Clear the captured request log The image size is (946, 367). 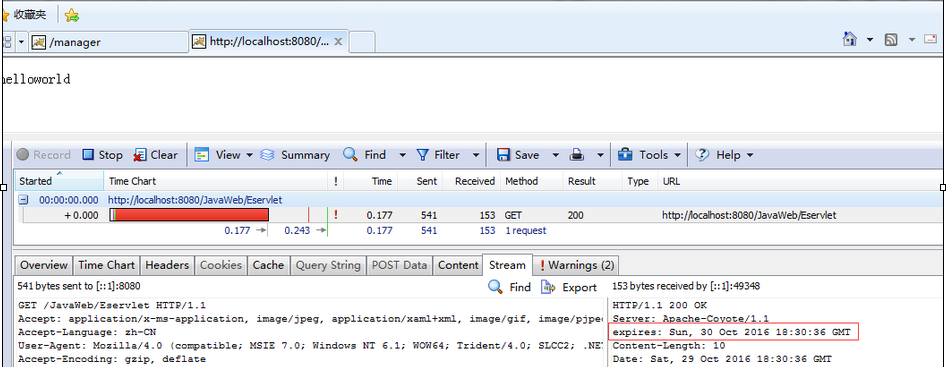click(x=156, y=155)
